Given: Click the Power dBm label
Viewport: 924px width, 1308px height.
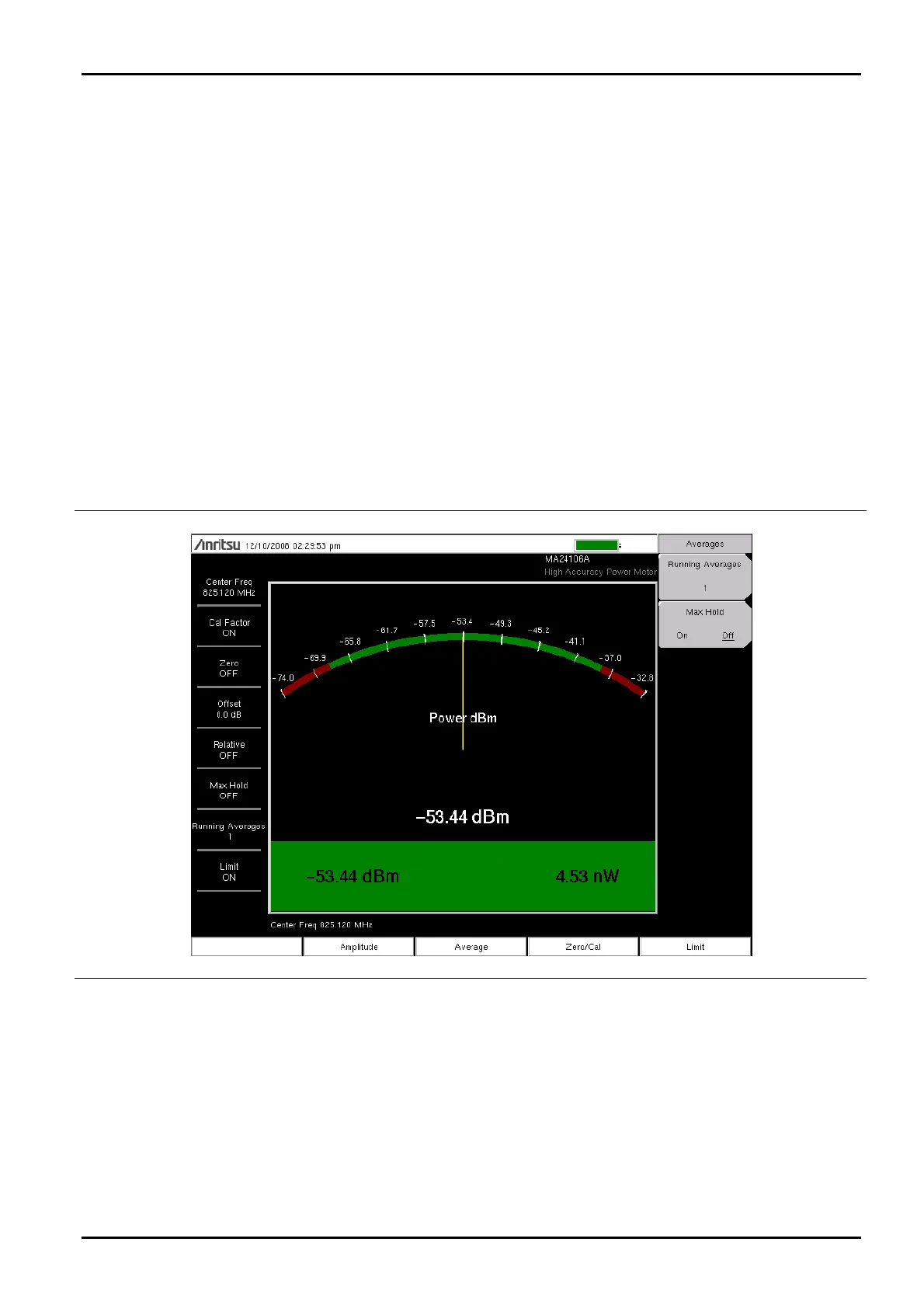Looking at the screenshot, I should 463,718.
